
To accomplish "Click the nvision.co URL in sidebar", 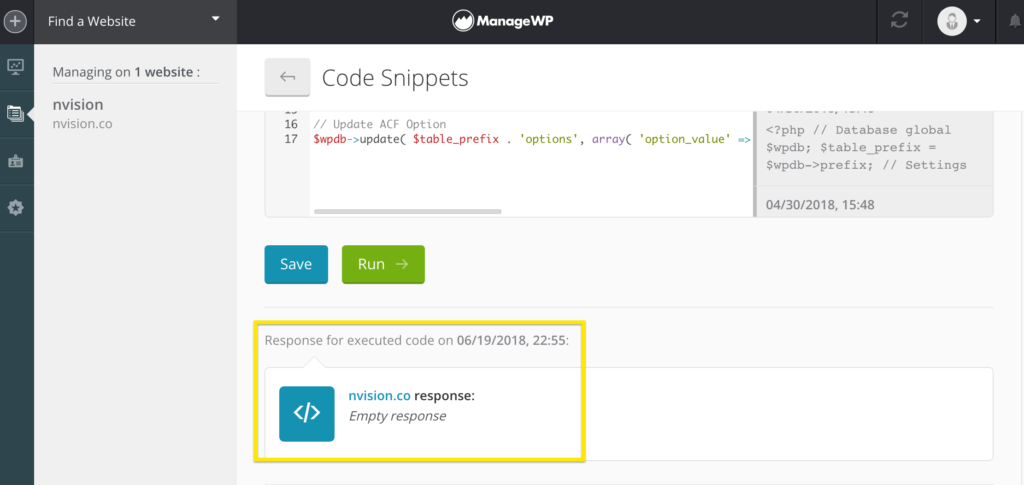I will [x=82, y=123].
